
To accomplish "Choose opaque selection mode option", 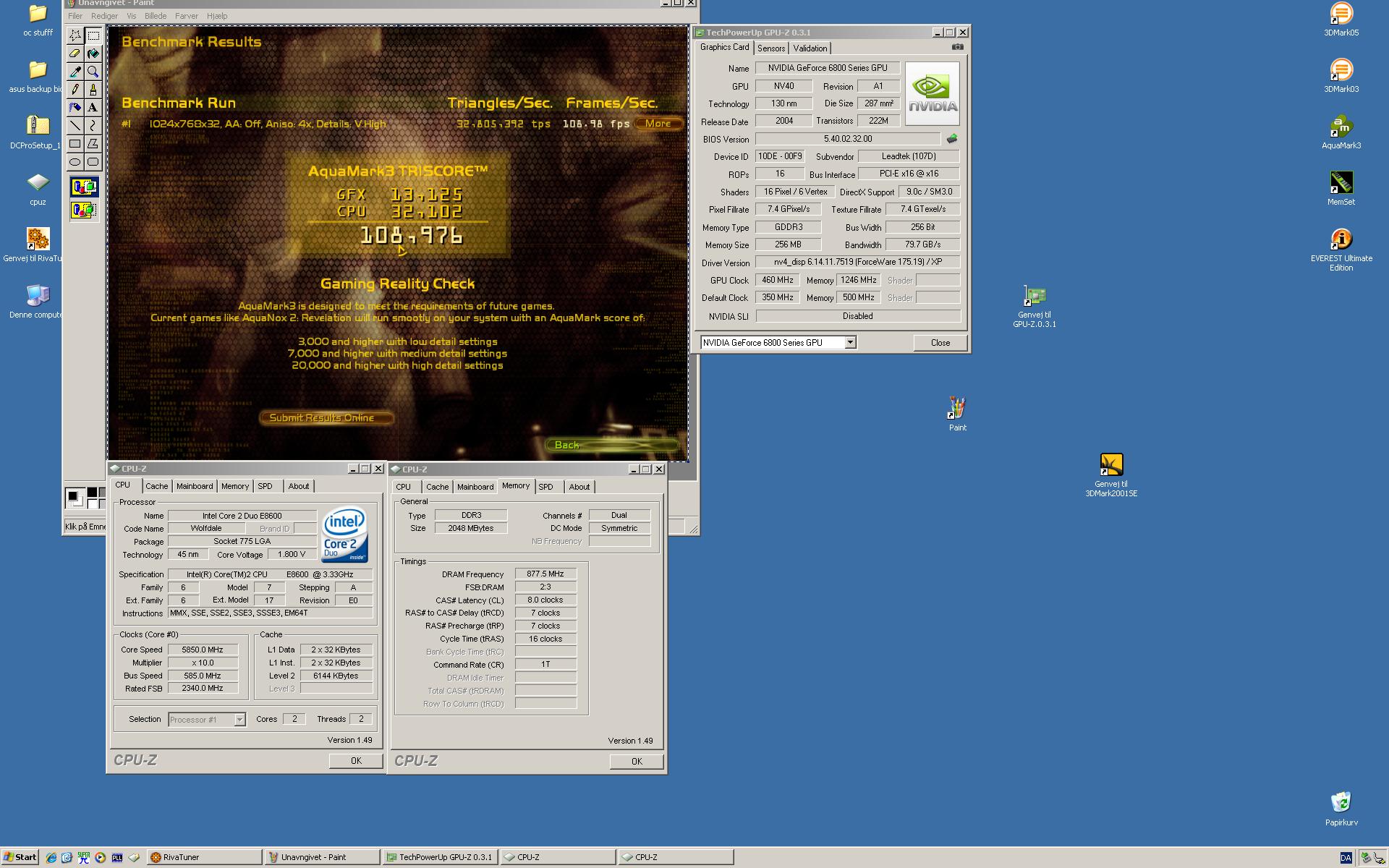I will coord(85,187).
